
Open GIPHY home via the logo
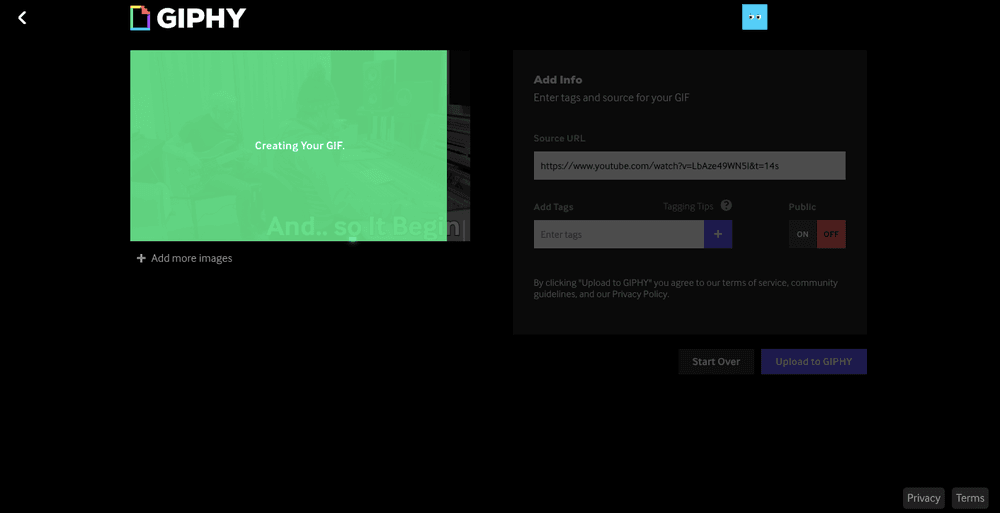pos(188,18)
